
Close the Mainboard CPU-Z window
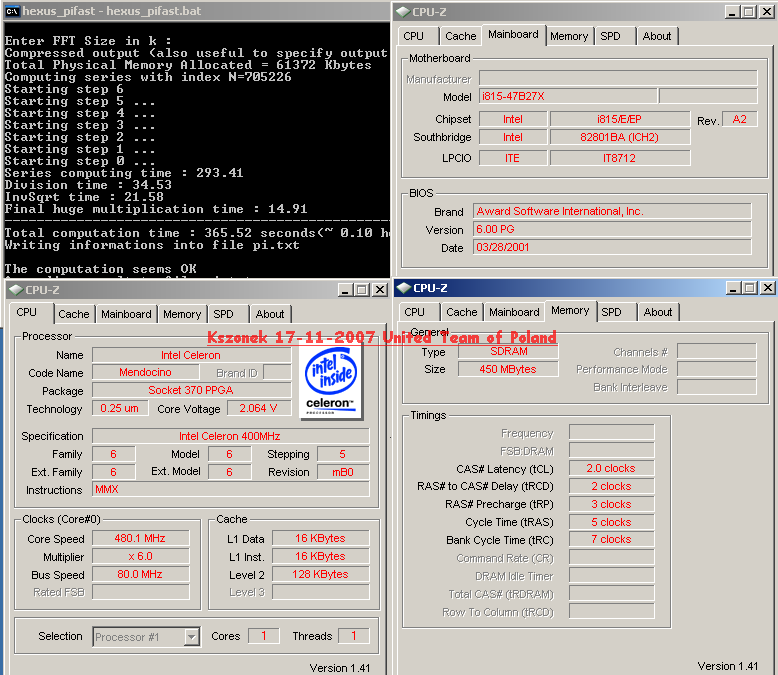[766, 12]
